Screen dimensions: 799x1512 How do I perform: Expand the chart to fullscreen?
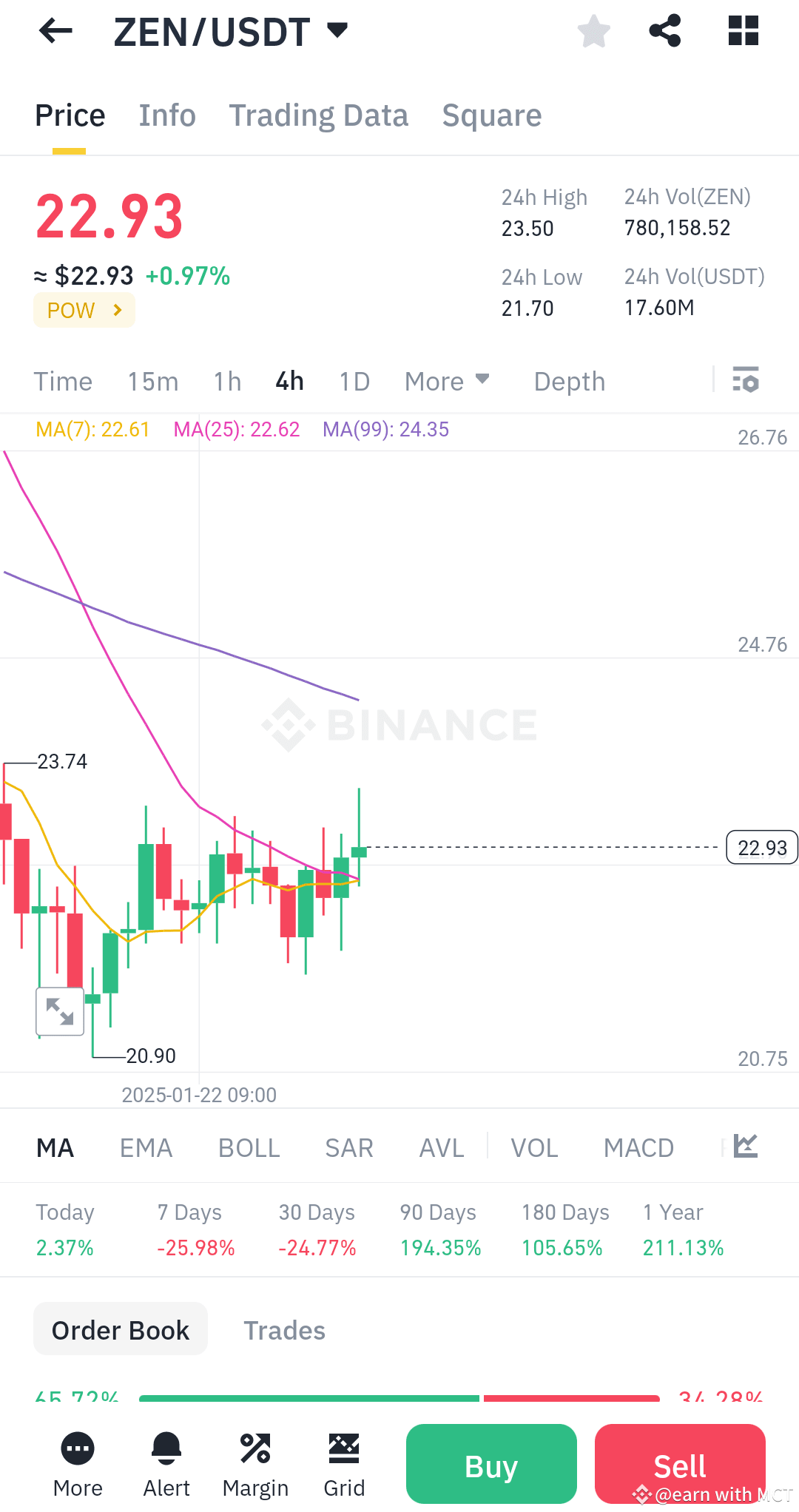coord(59,1011)
